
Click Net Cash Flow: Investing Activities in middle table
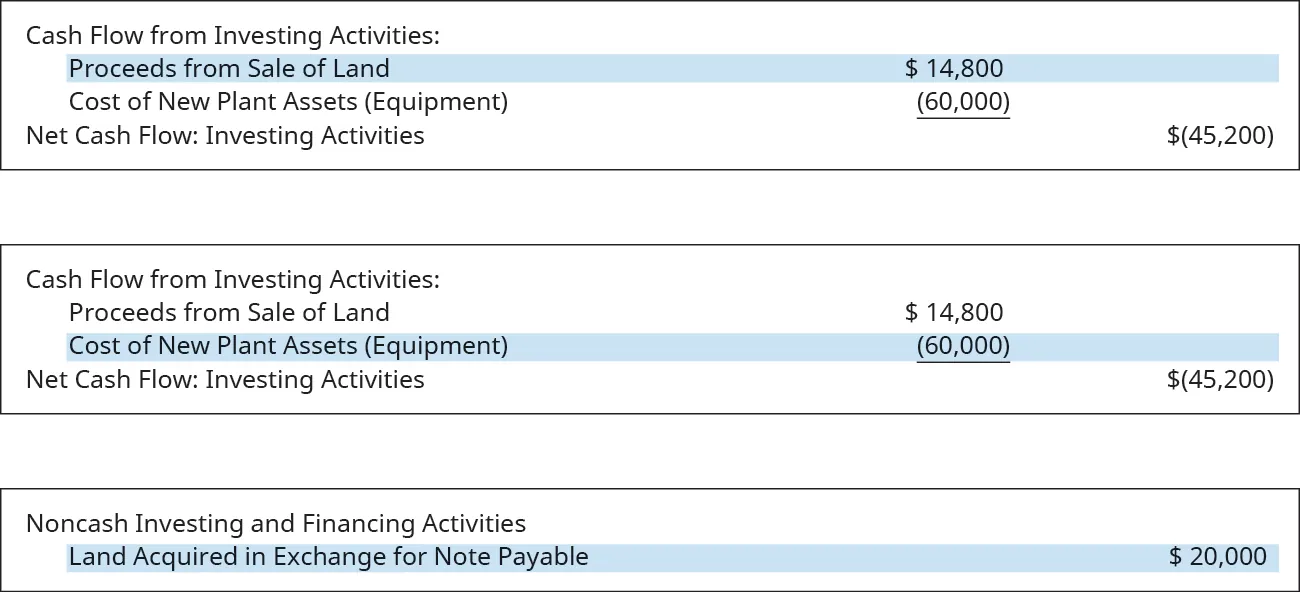(x=225, y=380)
